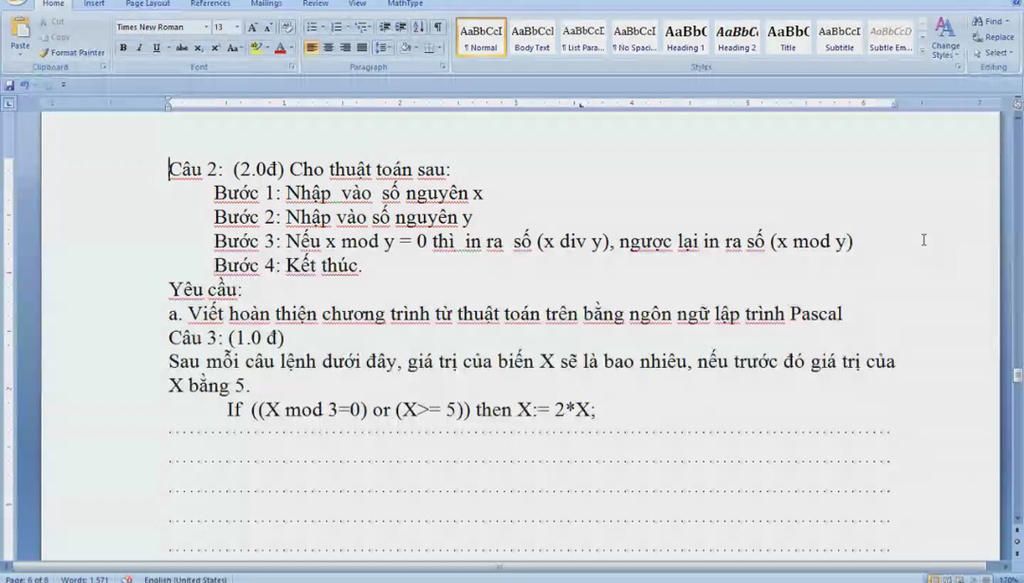
Task: Select Justify alignment
Action: coord(361,48)
